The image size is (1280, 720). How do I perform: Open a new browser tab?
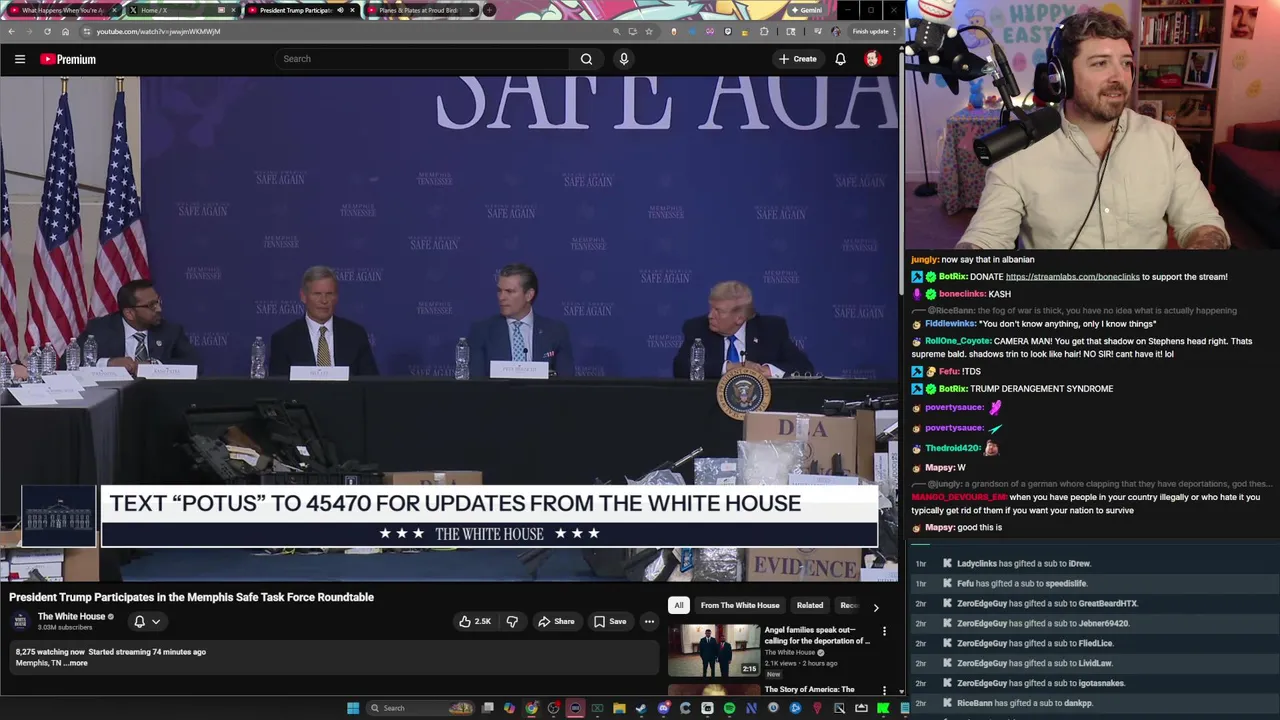point(489,10)
